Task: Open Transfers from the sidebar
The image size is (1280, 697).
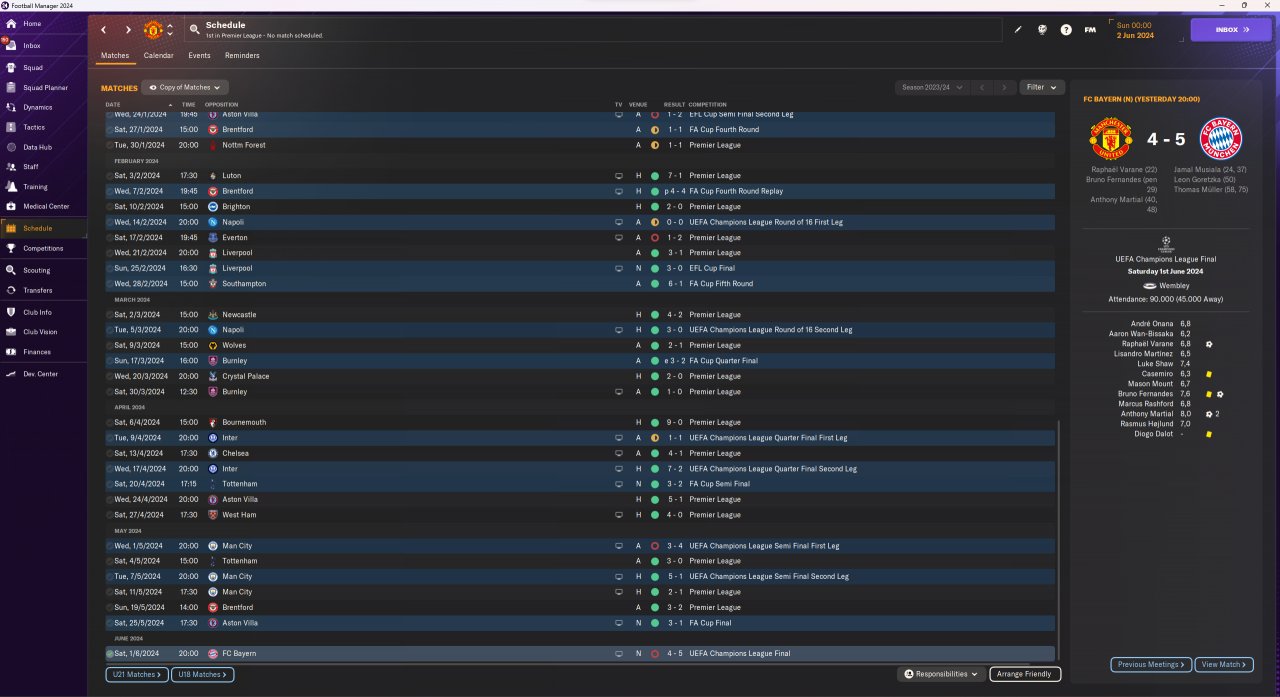Action: click(37, 290)
